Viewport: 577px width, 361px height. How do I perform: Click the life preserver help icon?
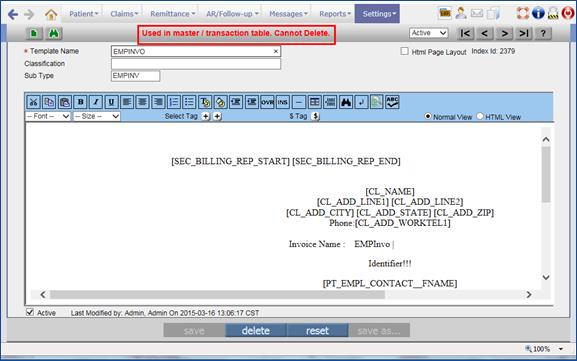(523, 13)
